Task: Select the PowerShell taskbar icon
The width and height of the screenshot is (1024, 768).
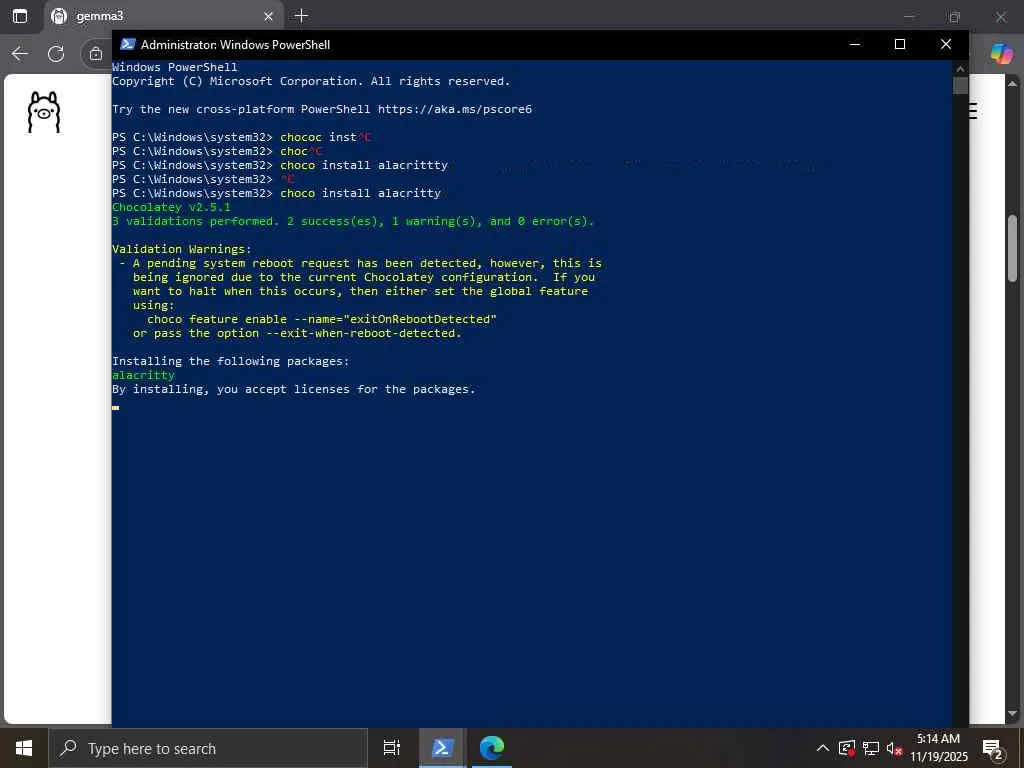Action: (441, 748)
